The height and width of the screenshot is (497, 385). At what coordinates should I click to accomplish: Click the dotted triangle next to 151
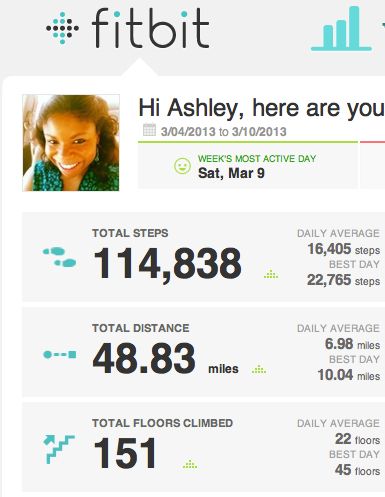click(x=190, y=464)
